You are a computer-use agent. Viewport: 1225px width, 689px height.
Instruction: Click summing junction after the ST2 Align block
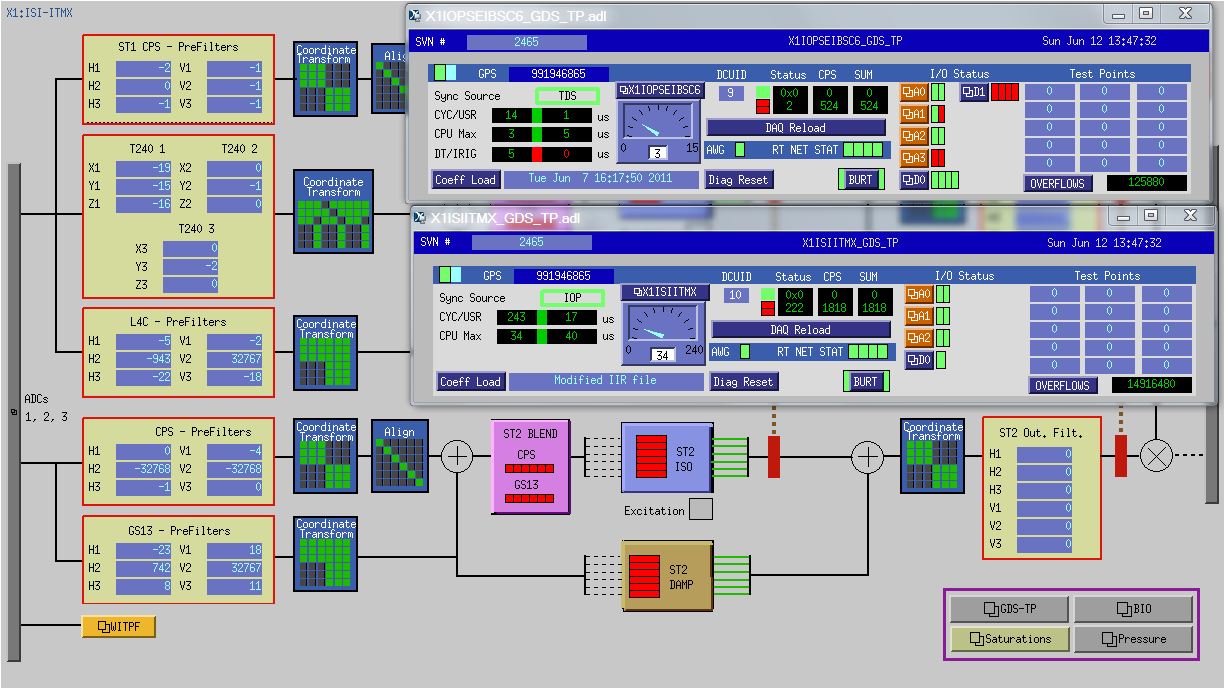coord(457,457)
